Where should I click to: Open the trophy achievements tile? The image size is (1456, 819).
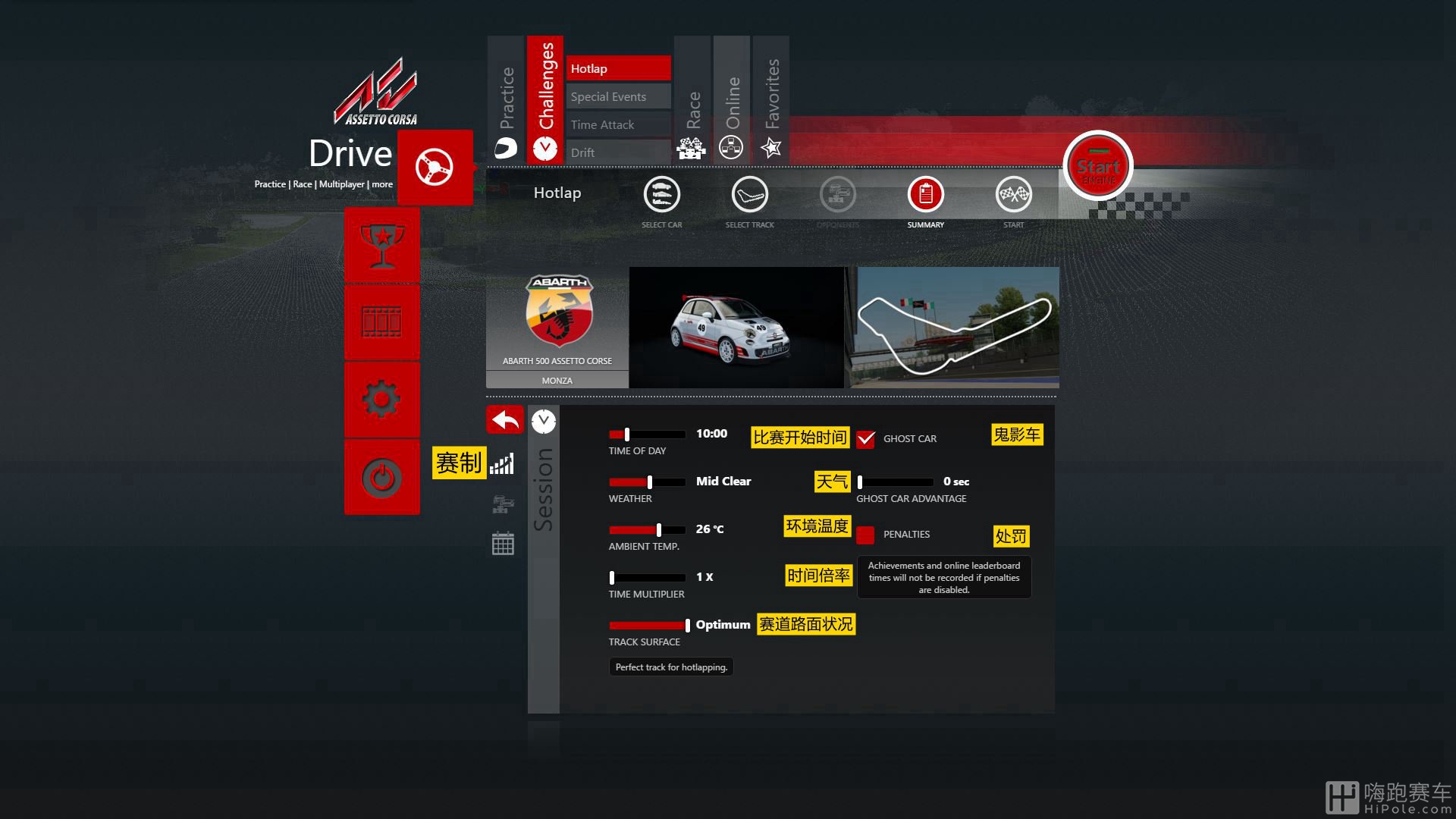[381, 245]
